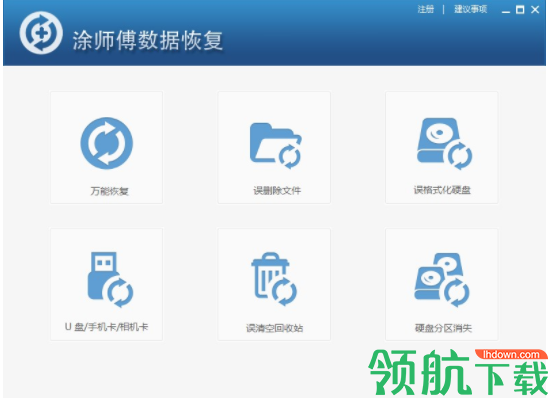This screenshot has width=548, height=402.
Task: Choose the 误格式化硬盘 formatted disk icon
Action: point(444,144)
